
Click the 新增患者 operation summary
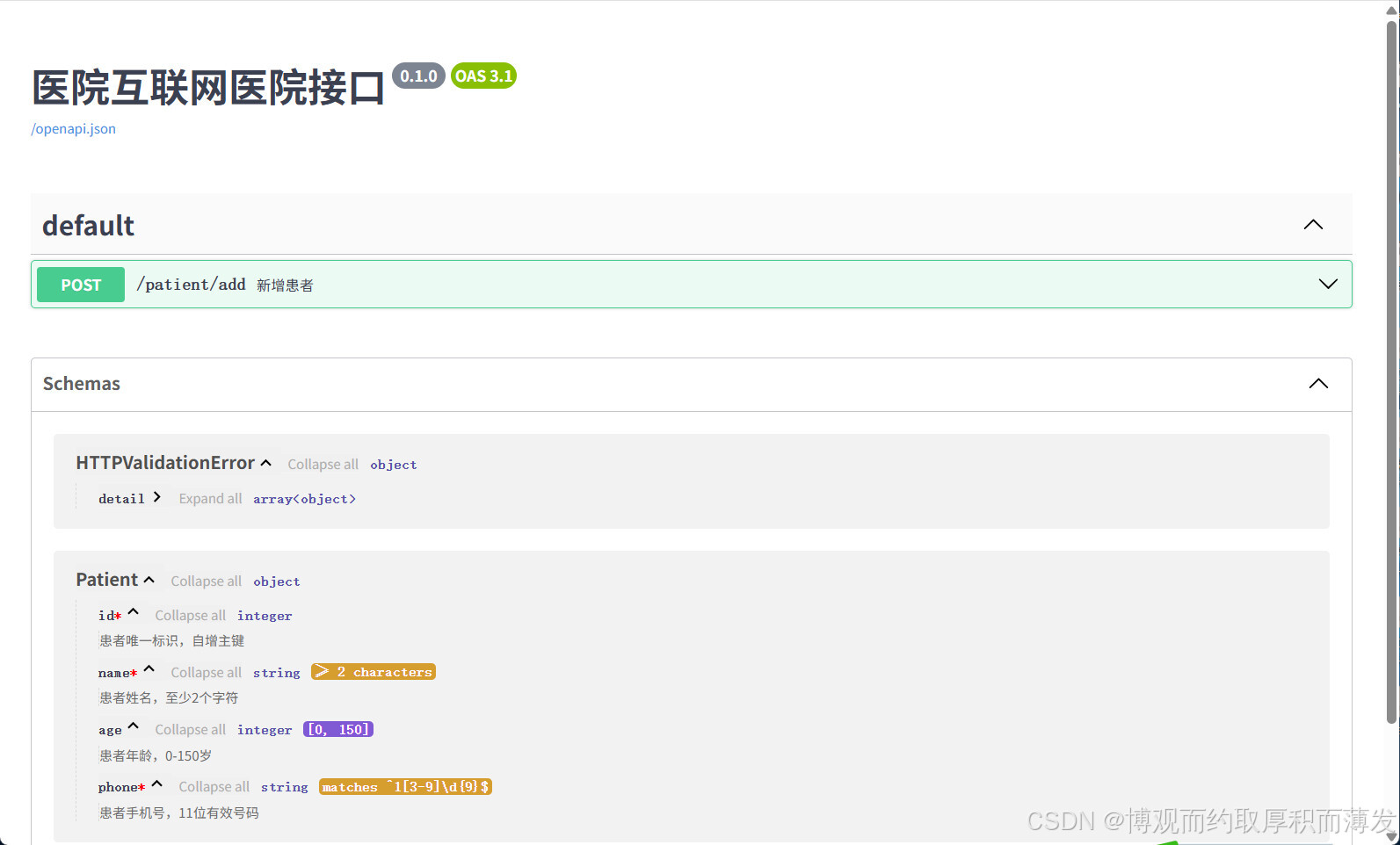tap(285, 285)
